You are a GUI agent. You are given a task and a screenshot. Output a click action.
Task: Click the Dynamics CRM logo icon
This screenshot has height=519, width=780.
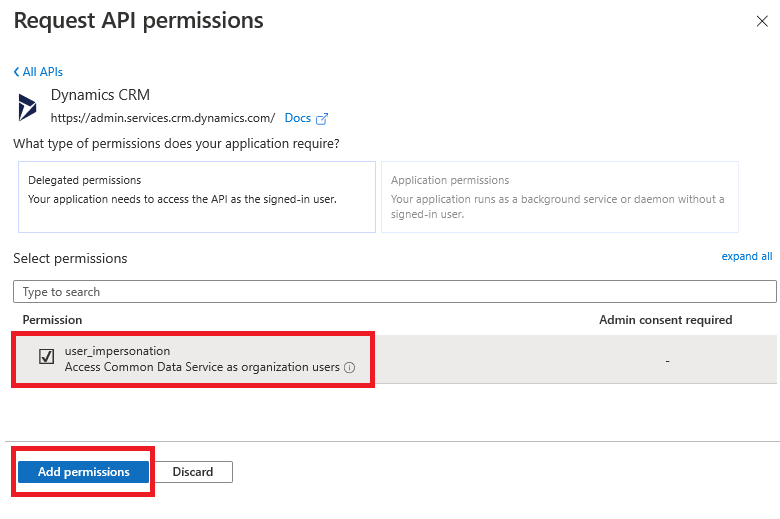tap(27, 107)
